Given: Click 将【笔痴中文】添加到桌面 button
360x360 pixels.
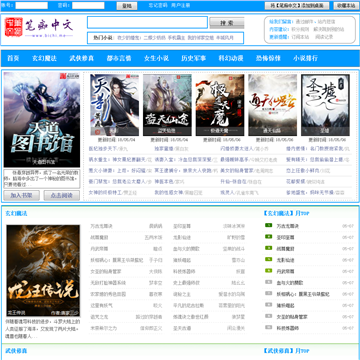Looking at the screenshot, I should click(297, 6).
